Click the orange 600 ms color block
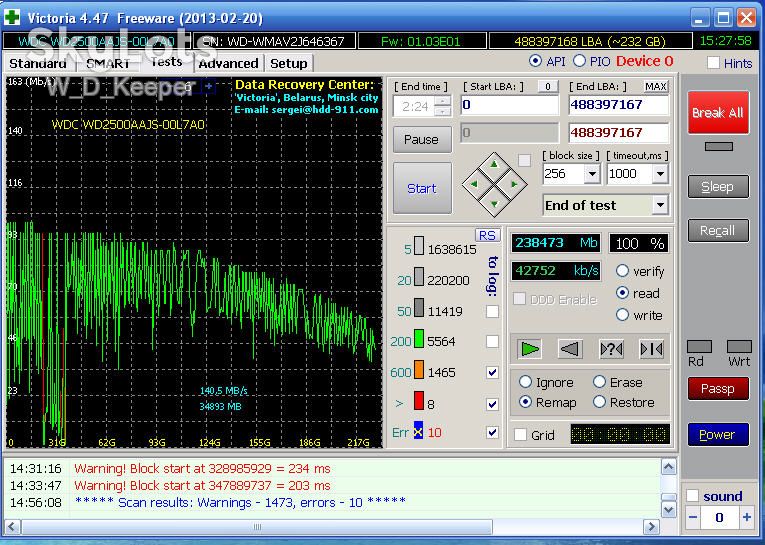The width and height of the screenshot is (765, 545). (x=419, y=369)
